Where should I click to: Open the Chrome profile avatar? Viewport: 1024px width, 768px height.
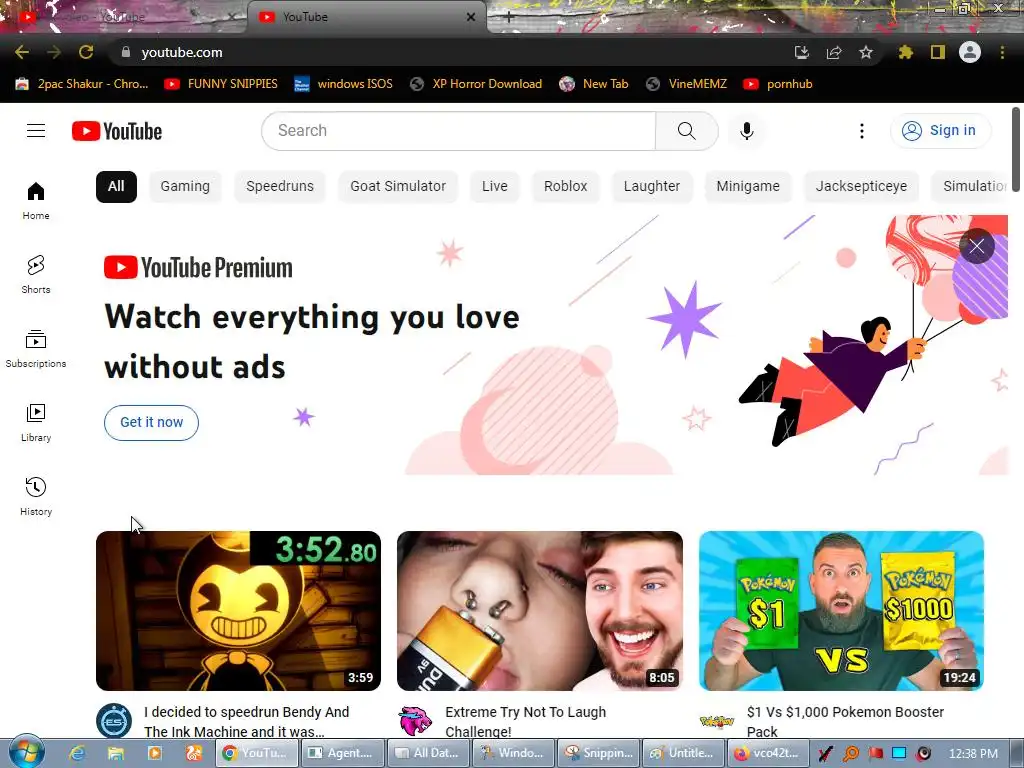pos(970,52)
